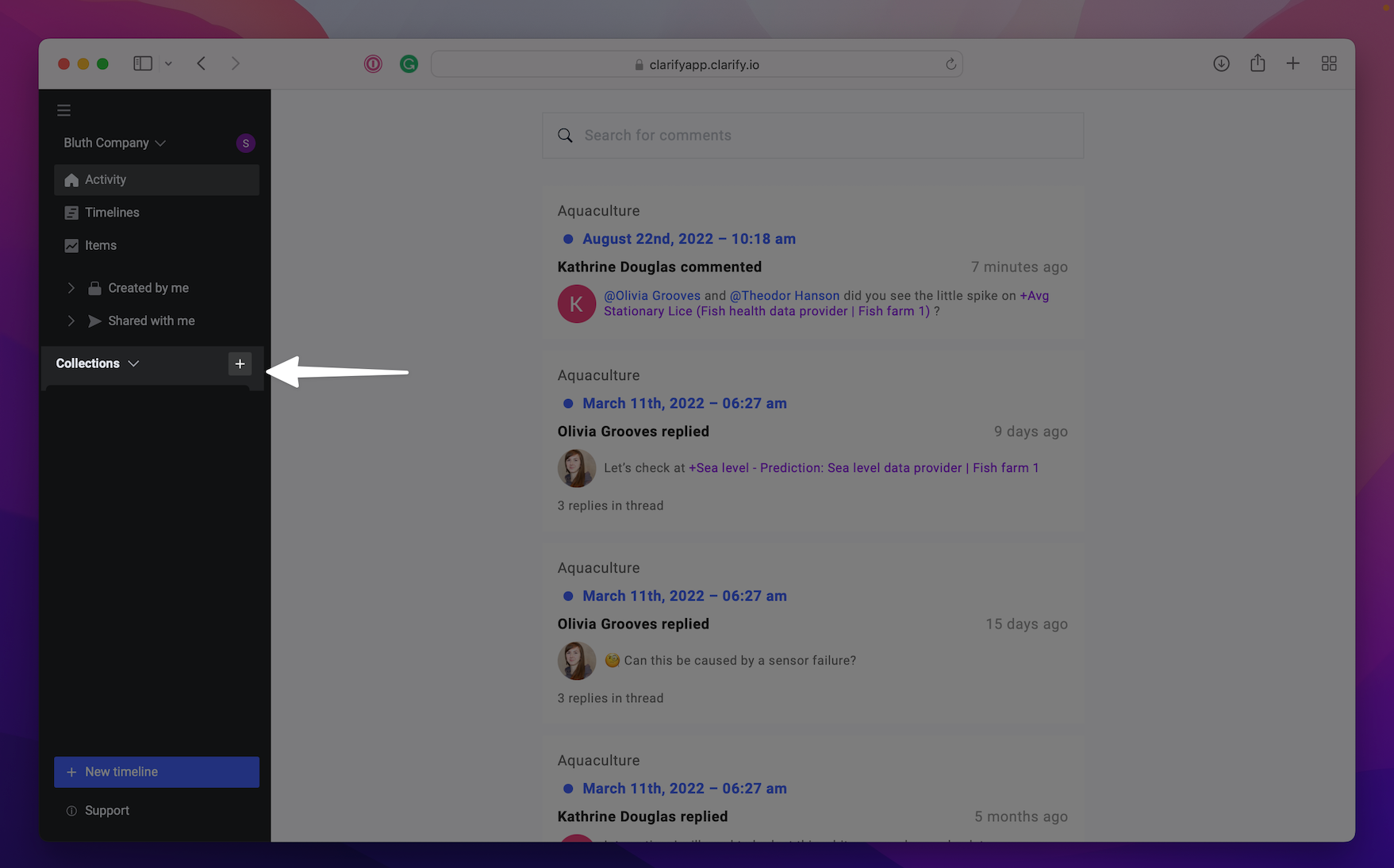1394x868 pixels.
Task: Click the 1Password extension icon
Action: [x=373, y=64]
